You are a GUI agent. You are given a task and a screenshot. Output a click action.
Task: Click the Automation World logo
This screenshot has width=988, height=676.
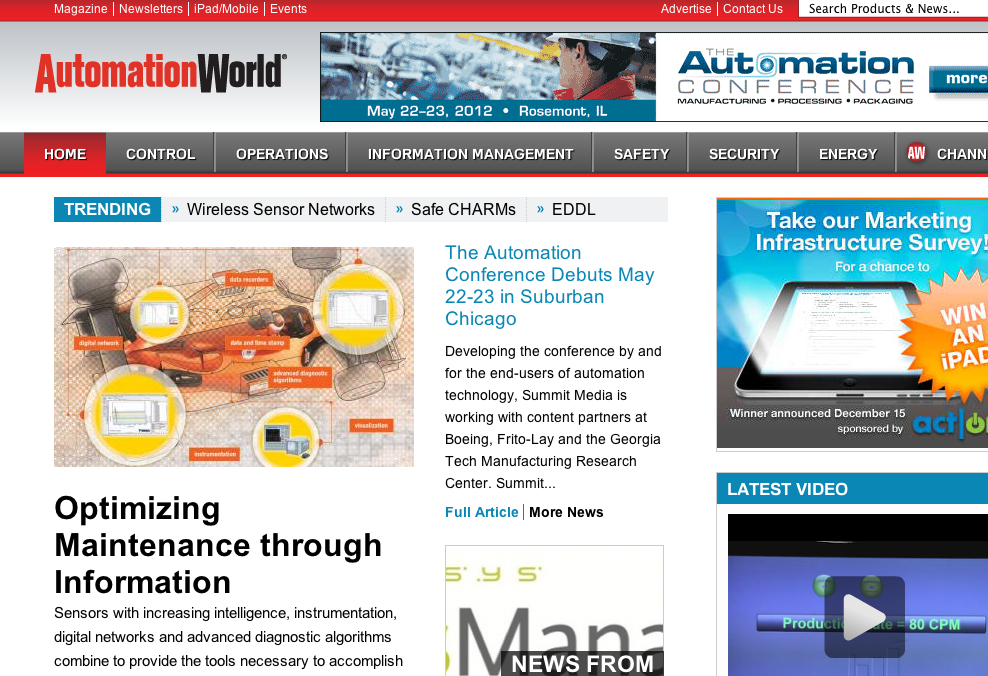click(x=160, y=73)
